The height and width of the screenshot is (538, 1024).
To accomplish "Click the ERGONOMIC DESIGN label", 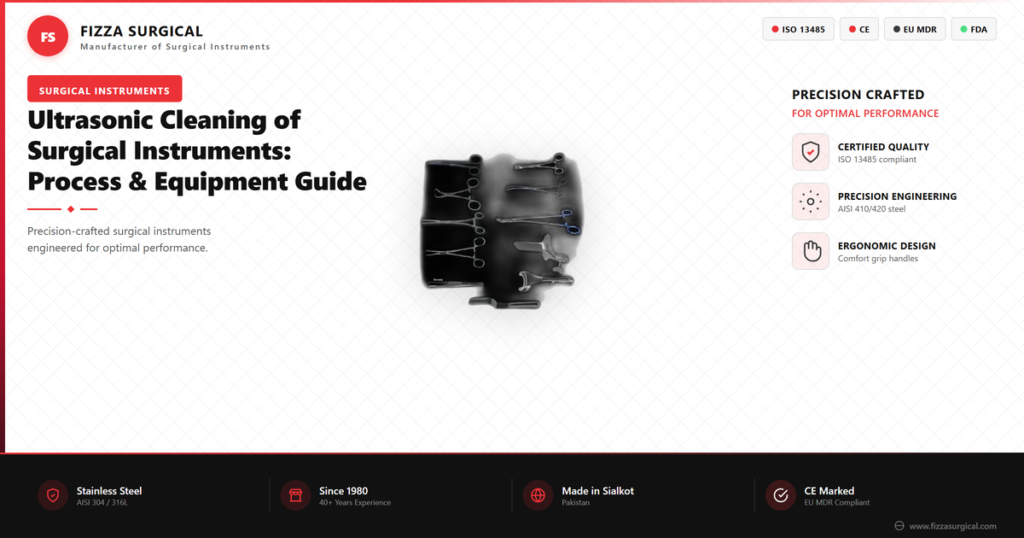I will point(887,246).
